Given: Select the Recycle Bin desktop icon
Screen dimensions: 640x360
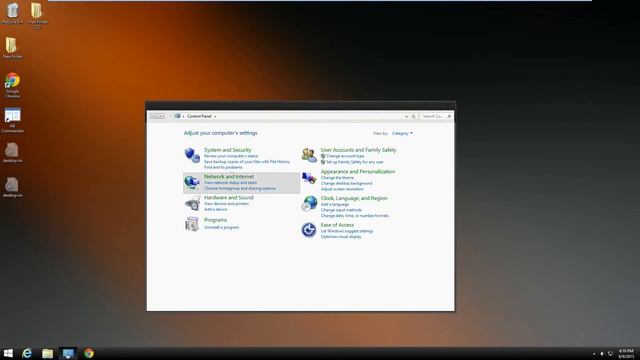Looking at the screenshot, I should click(x=13, y=13).
